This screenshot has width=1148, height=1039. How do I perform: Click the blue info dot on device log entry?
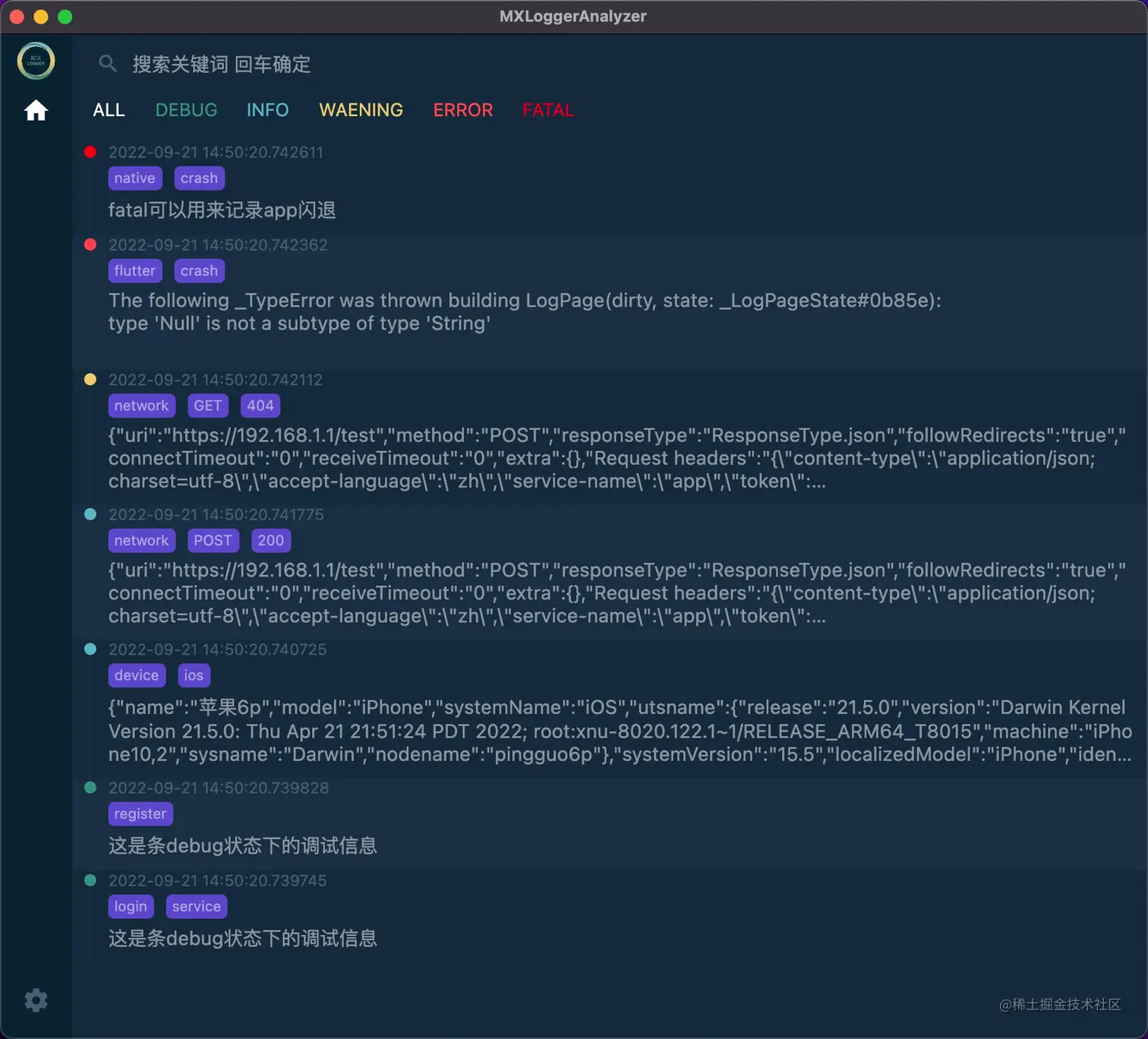(90, 649)
